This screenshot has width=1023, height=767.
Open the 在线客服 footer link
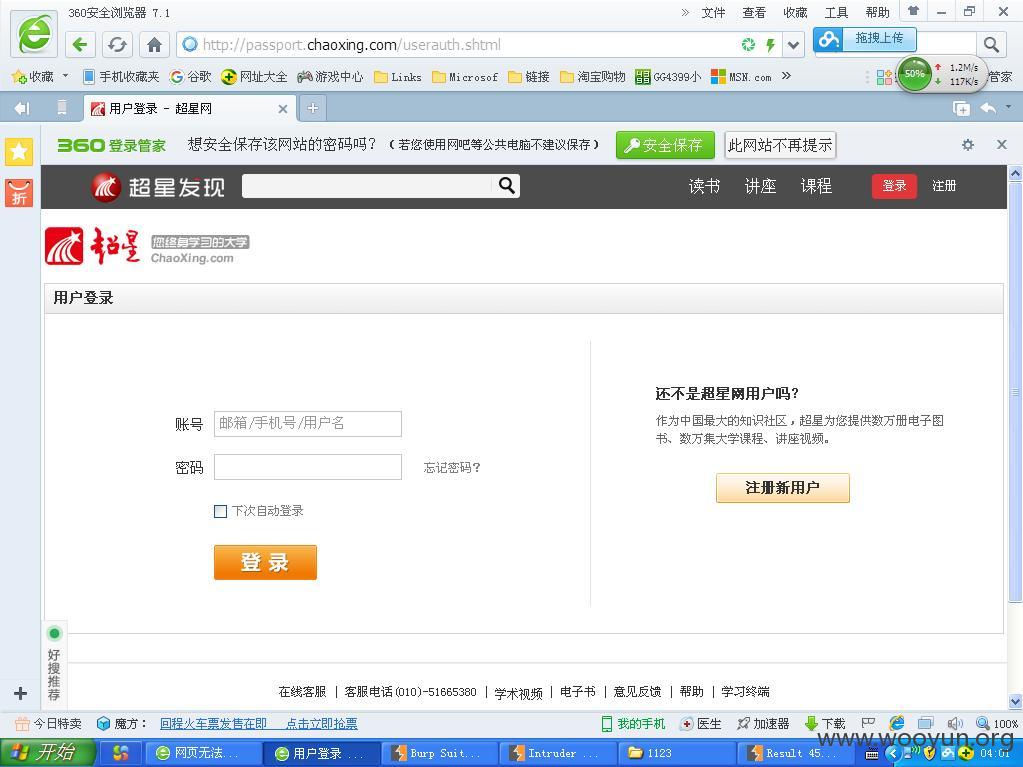tap(302, 691)
